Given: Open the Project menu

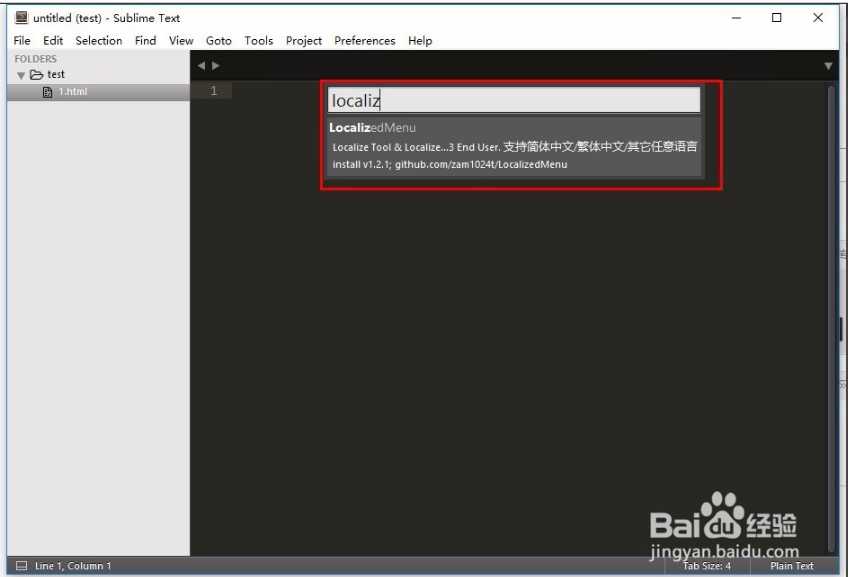Looking at the screenshot, I should (304, 41).
